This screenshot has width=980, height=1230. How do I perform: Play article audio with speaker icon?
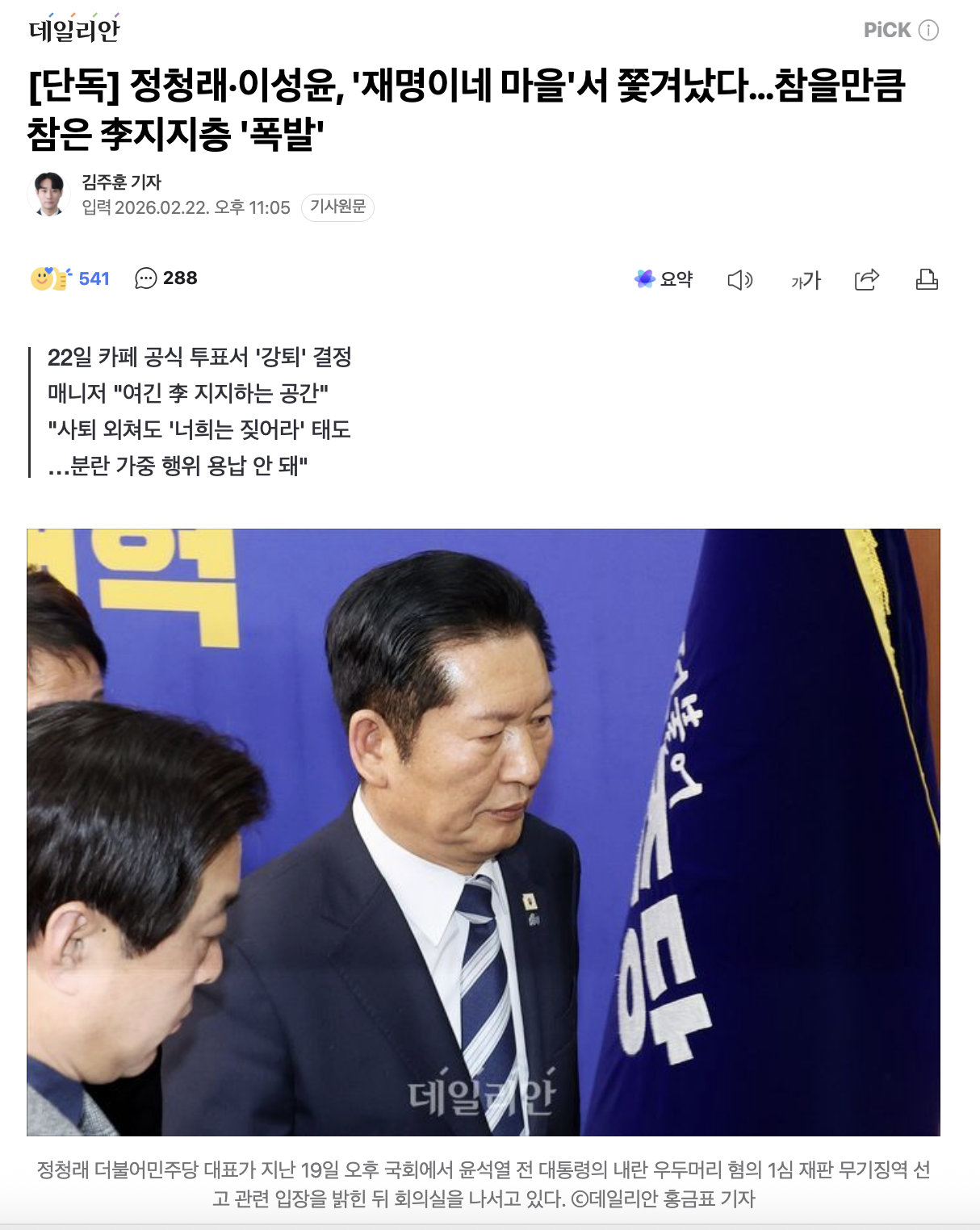tap(740, 280)
